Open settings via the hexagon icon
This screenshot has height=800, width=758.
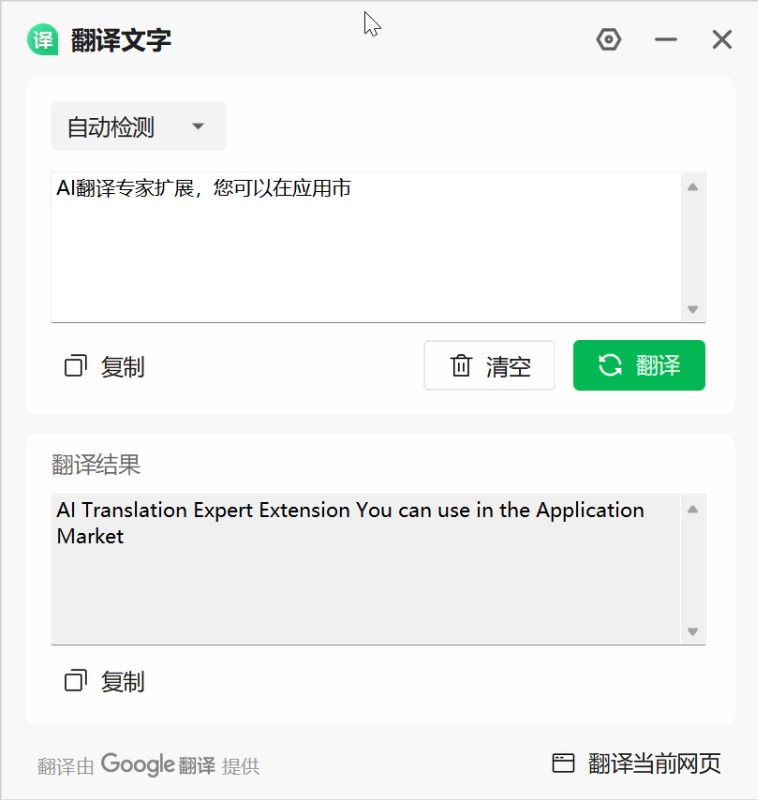click(608, 40)
